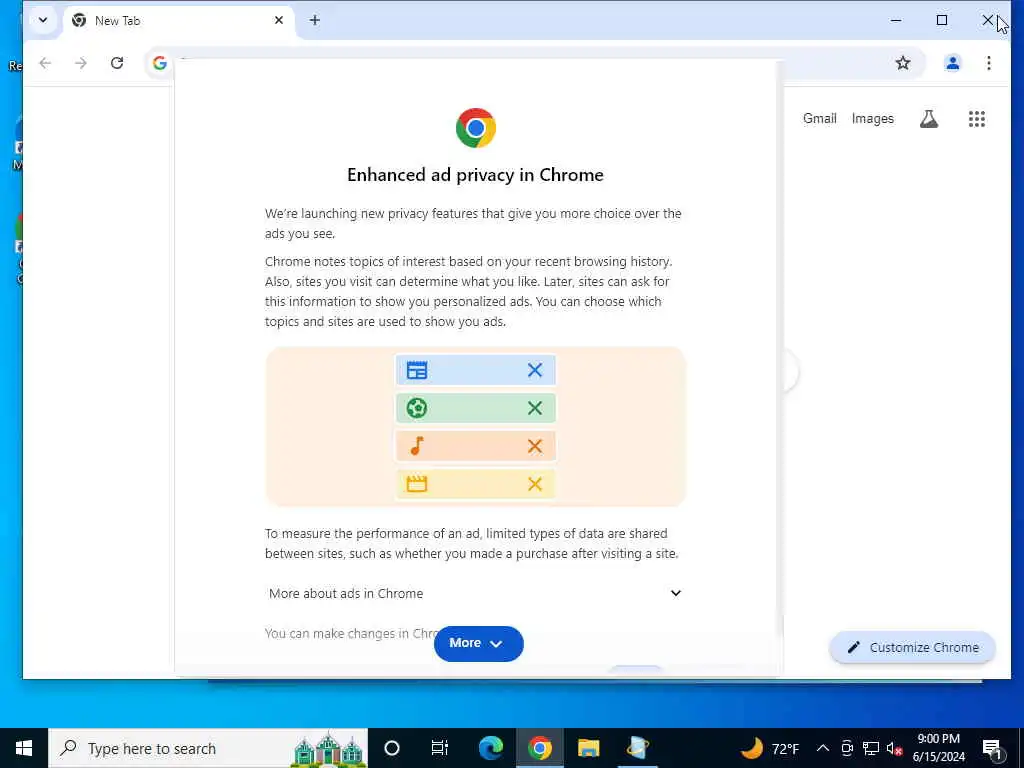Select the New Tab tab

click(176, 20)
